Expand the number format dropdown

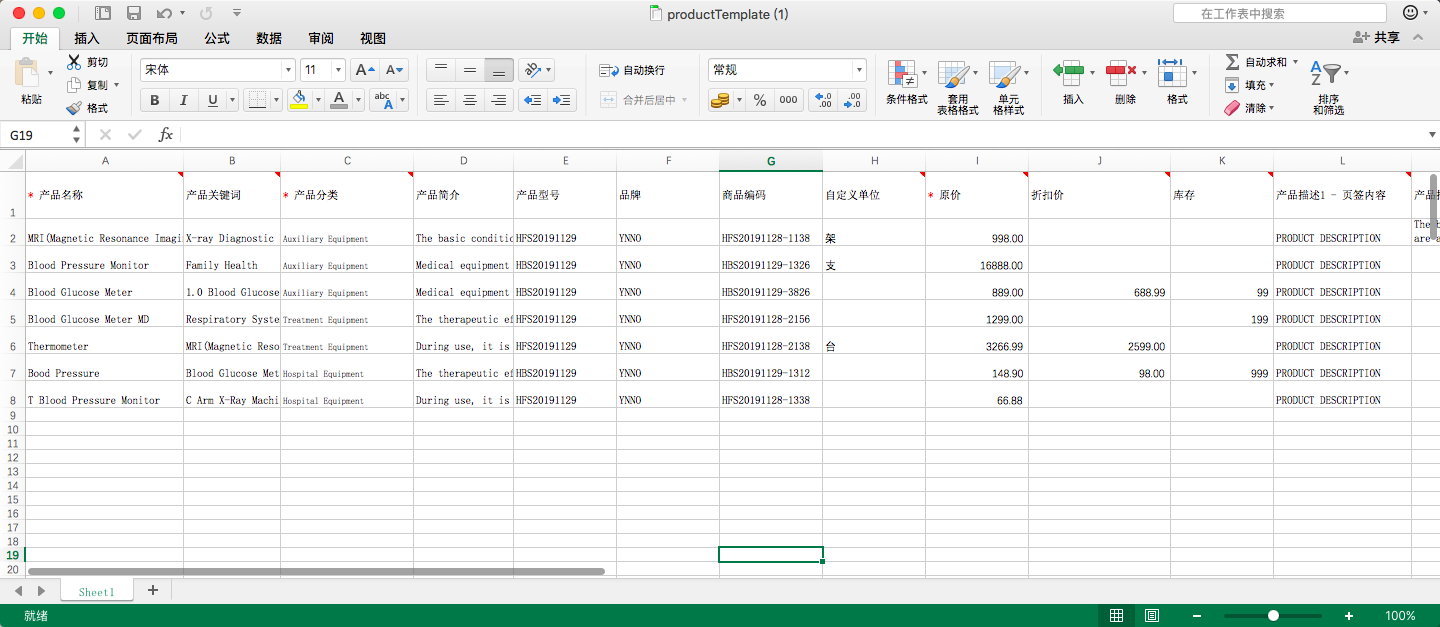click(x=858, y=70)
